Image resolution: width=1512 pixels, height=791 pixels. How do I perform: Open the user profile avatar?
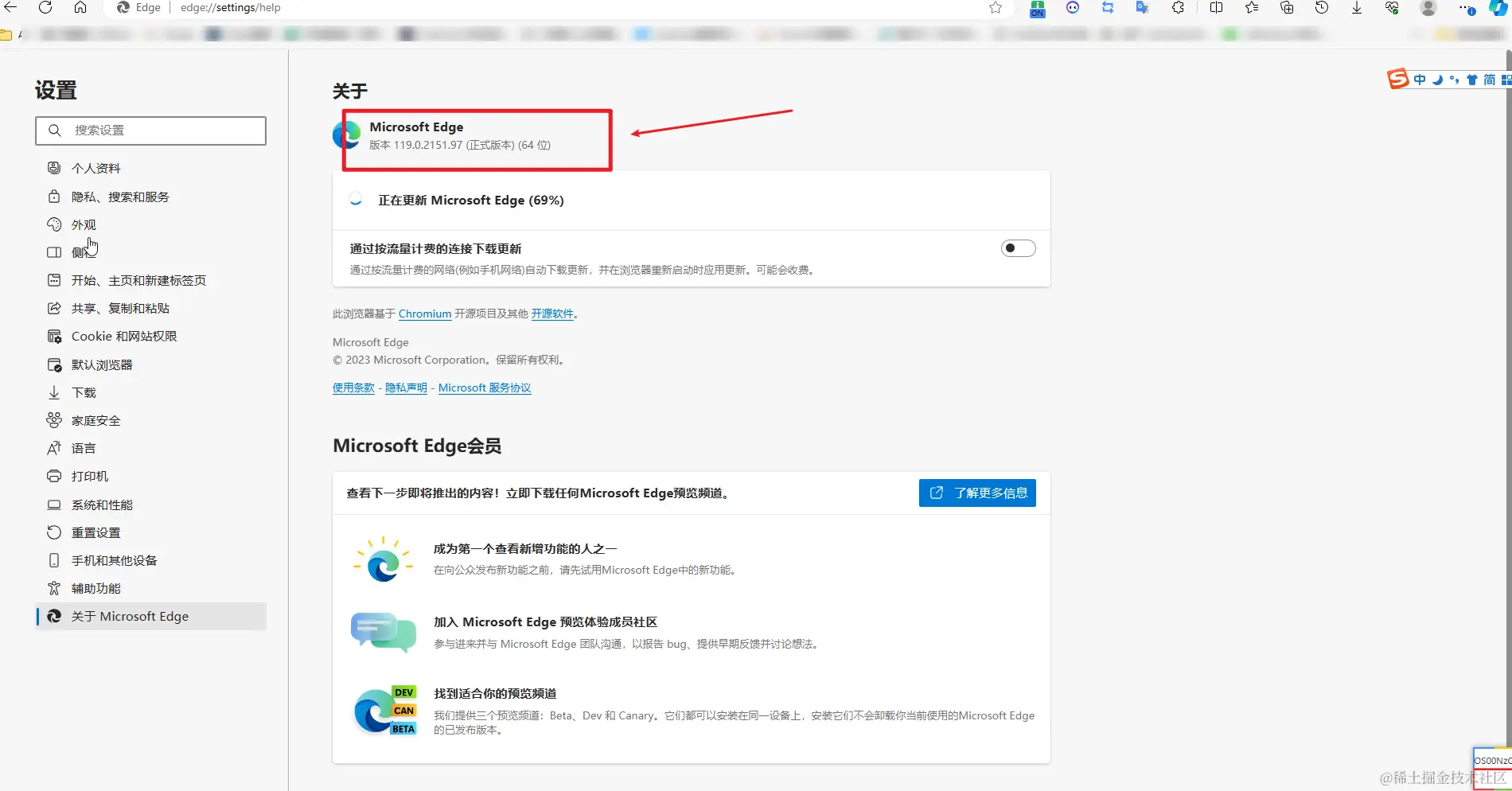(1428, 7)
